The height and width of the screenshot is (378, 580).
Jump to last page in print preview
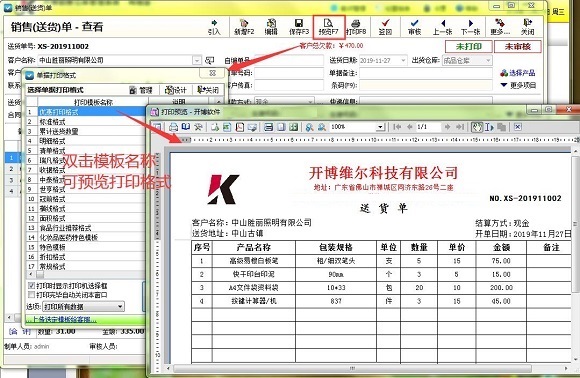pyautogui.click(x=460, y=127)
